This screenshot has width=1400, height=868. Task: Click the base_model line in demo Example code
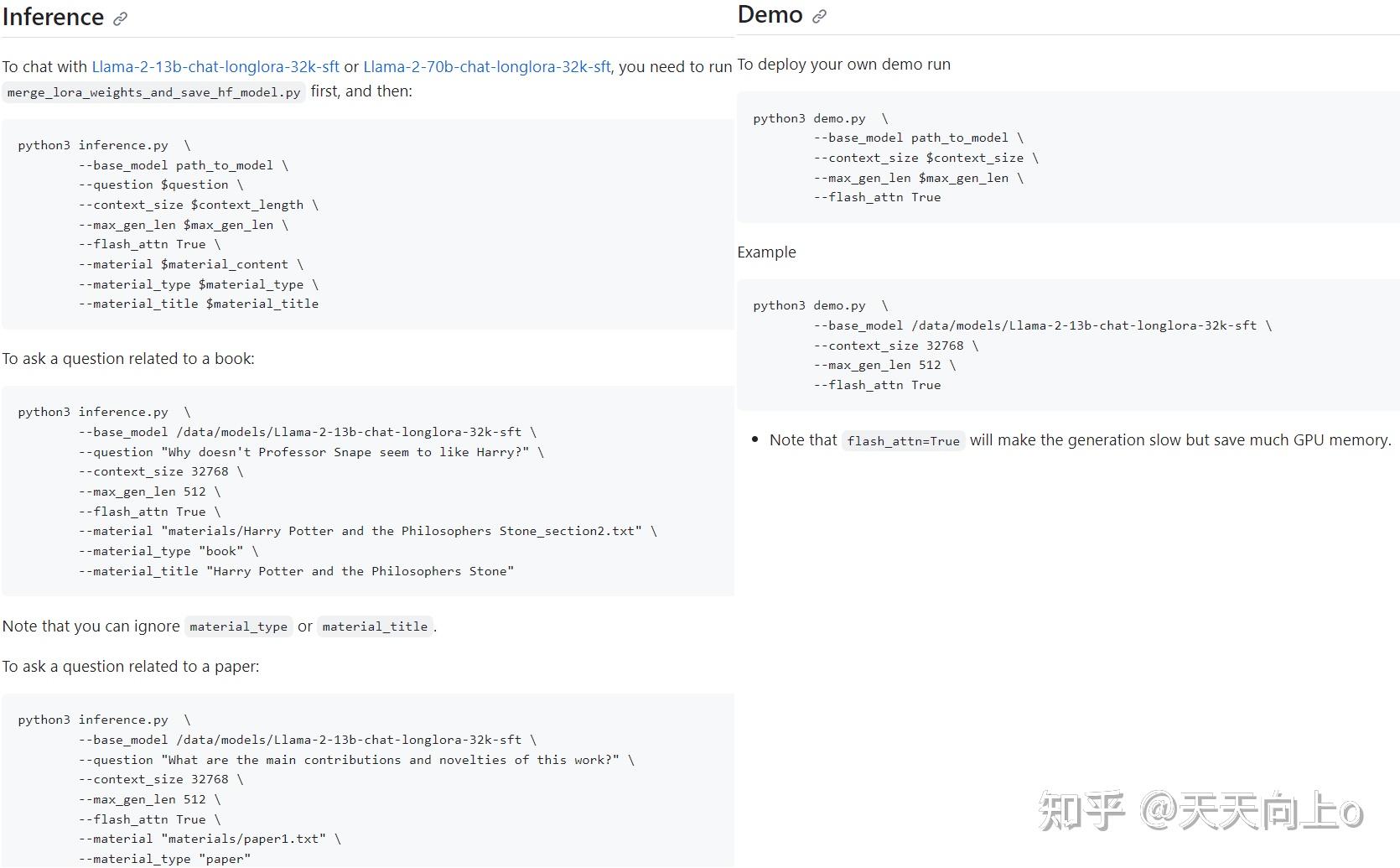[x=1042, y=325]
